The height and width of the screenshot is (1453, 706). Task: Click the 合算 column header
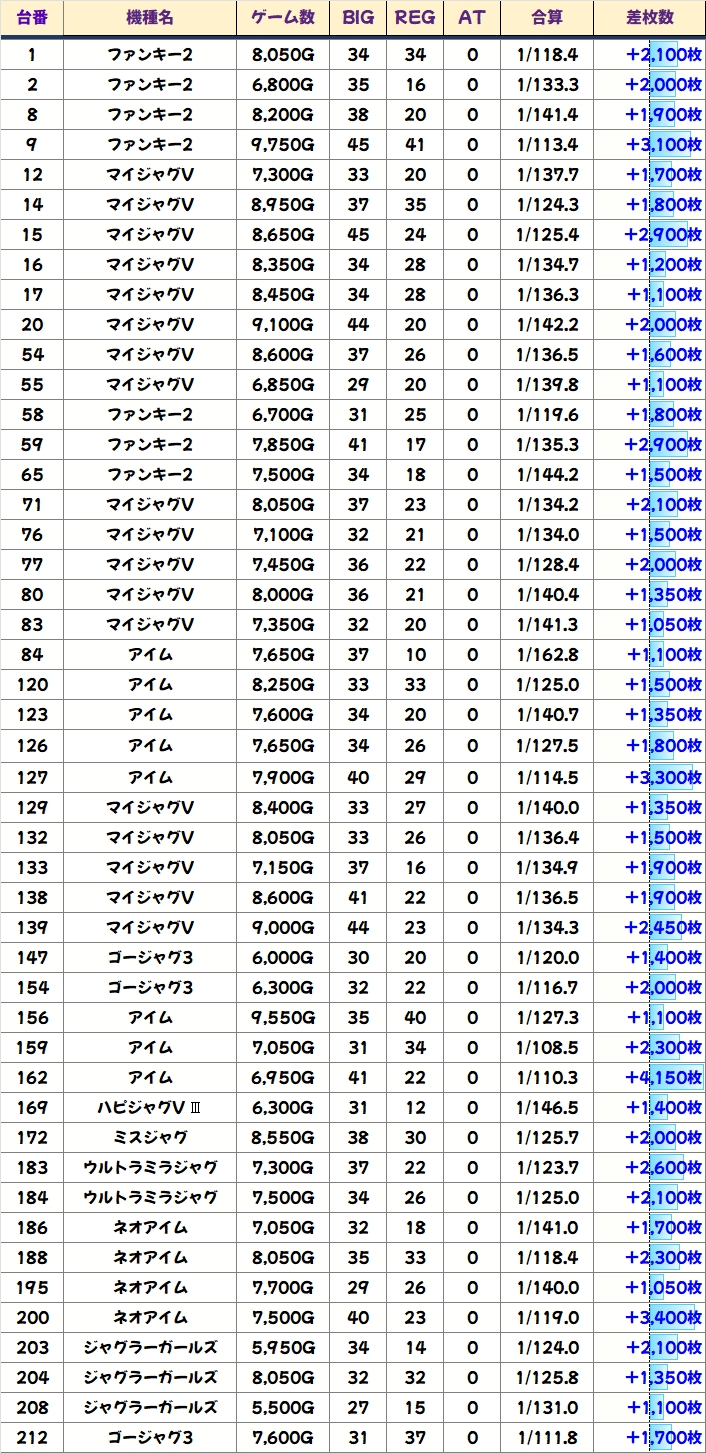(x=547, y=18)
